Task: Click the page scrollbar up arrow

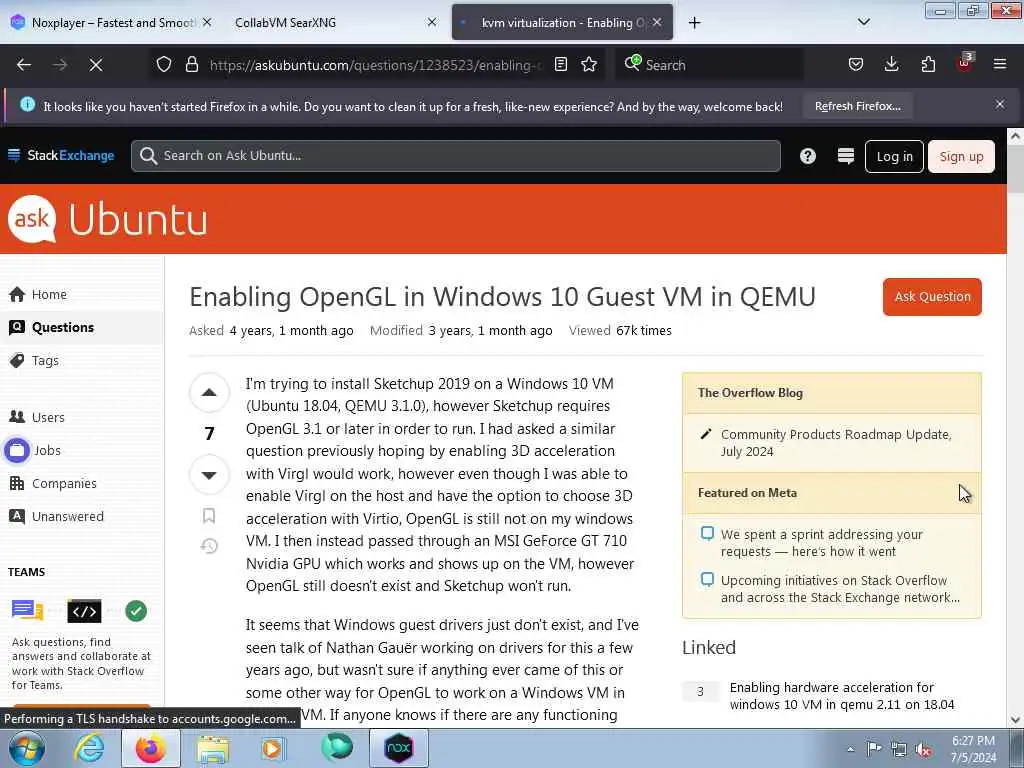Action: coord(1015,136)
